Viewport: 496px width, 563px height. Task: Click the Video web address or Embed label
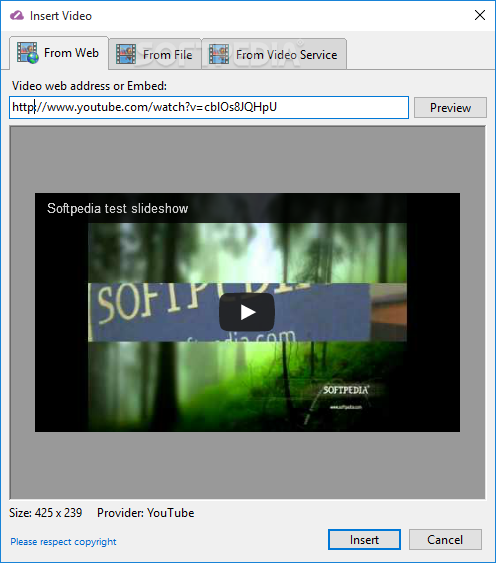point(89,86)
